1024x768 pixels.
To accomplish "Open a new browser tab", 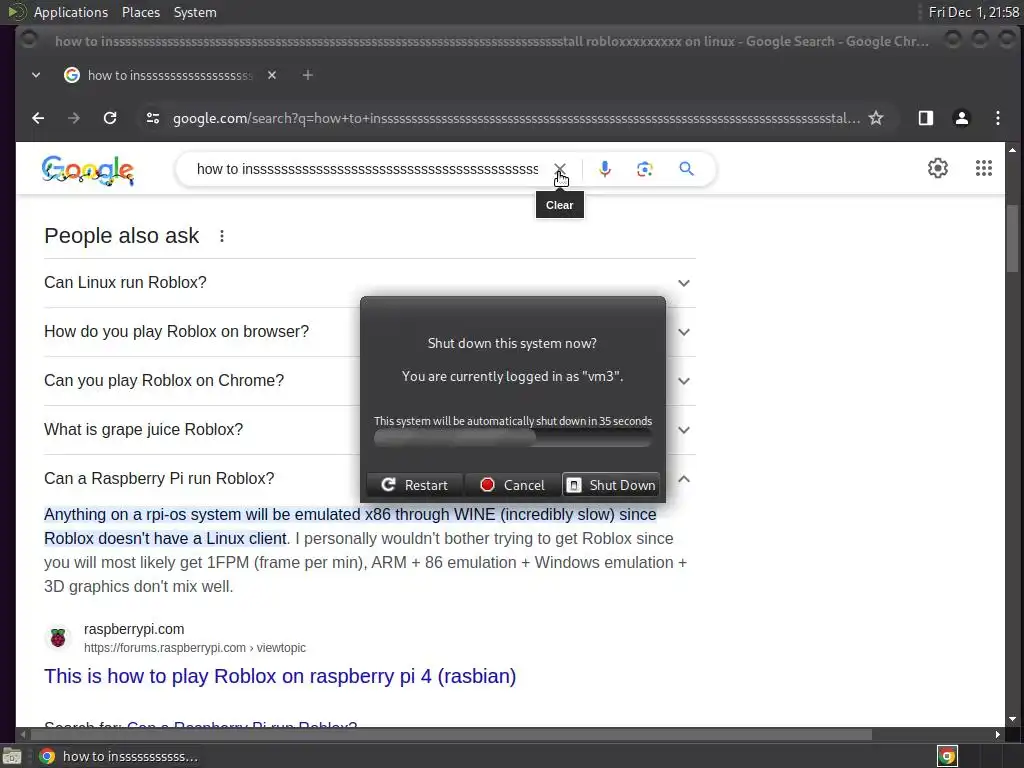I will pyautogui.click(x=308, y=75).
